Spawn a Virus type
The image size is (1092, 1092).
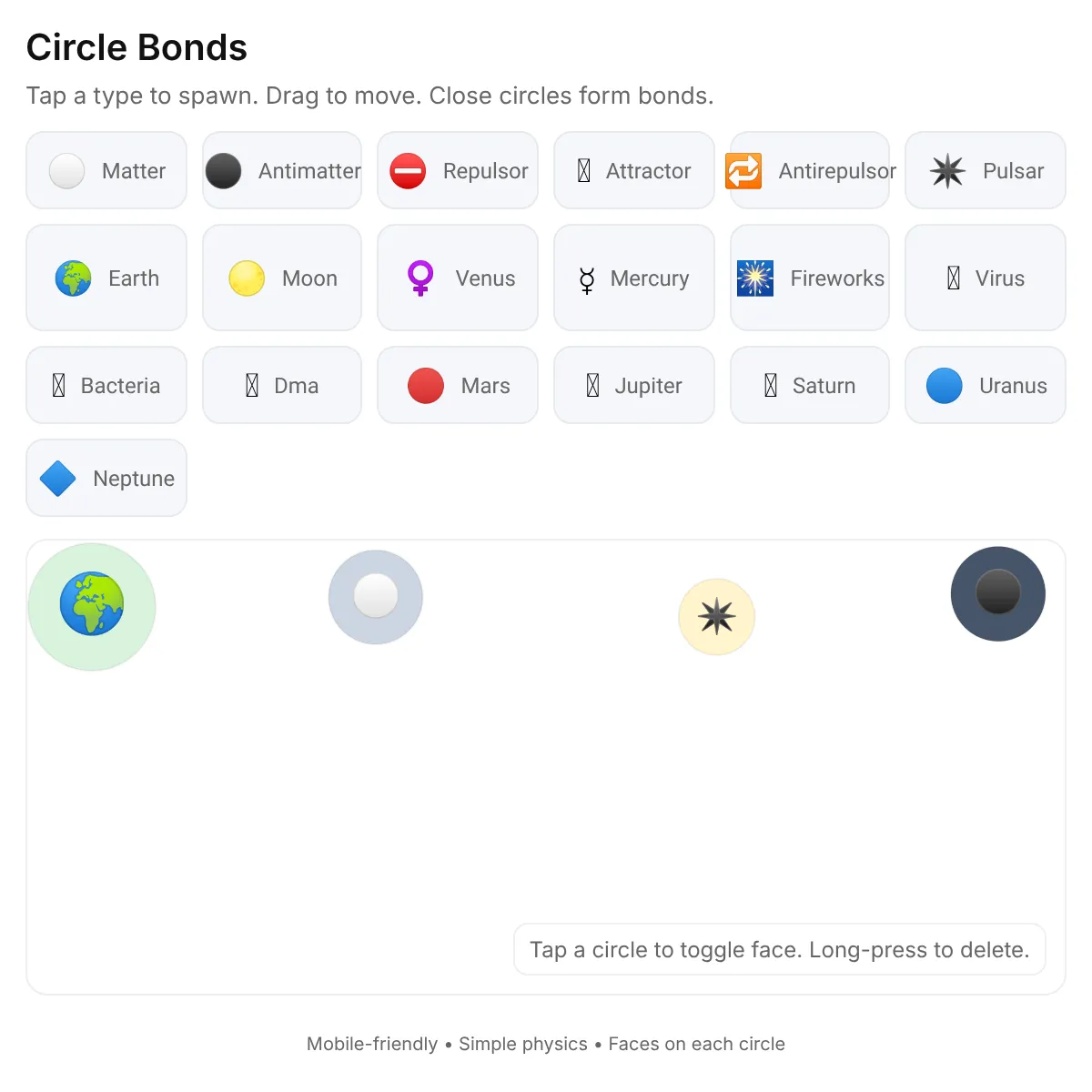986,278
